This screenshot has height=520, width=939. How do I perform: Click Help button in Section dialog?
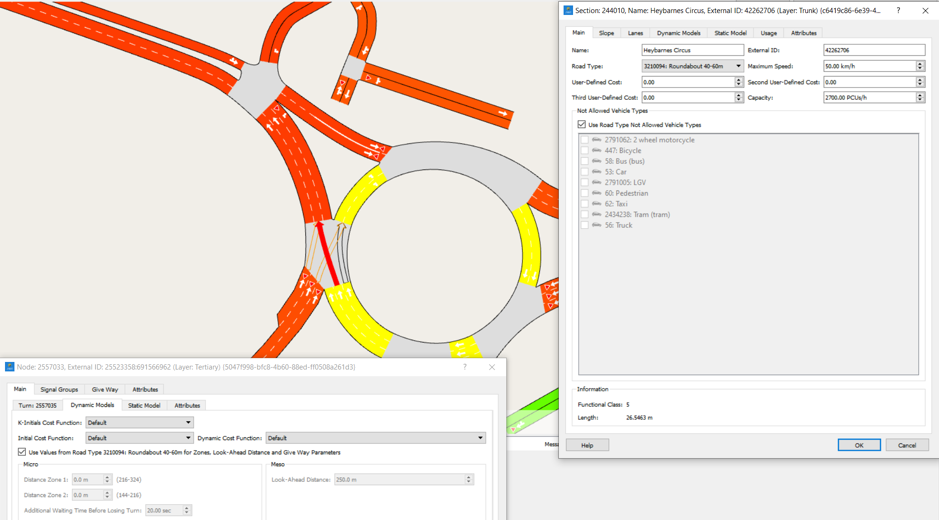[587, 445]
